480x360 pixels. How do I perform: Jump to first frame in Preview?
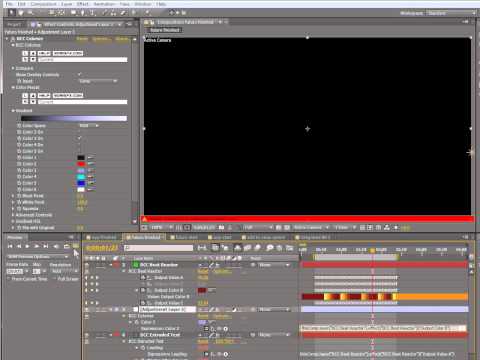click(10, 246)
